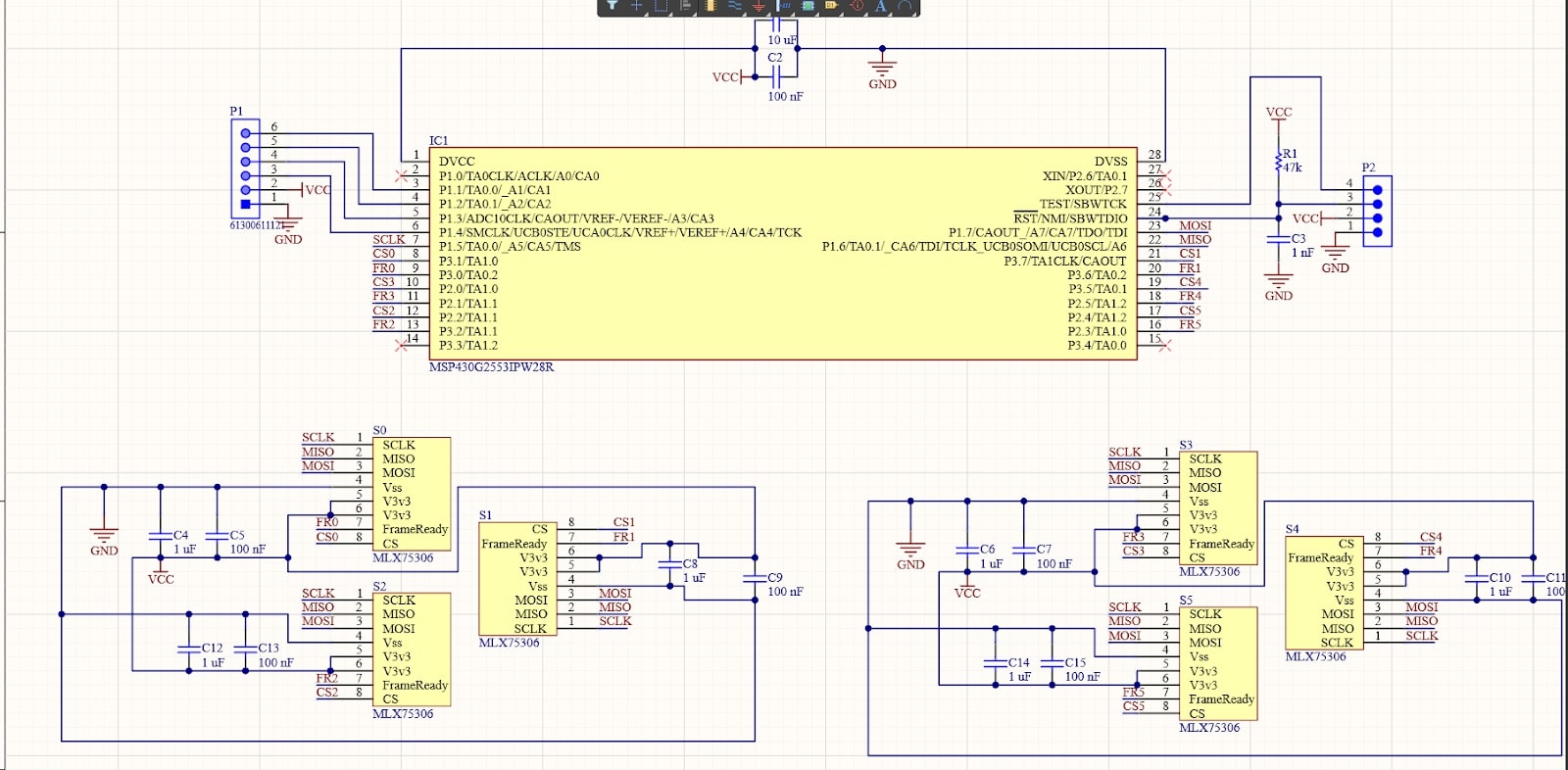Activate the text string A tool
The width and height of the screenshot is (1568, 770).
pos(880,6)
